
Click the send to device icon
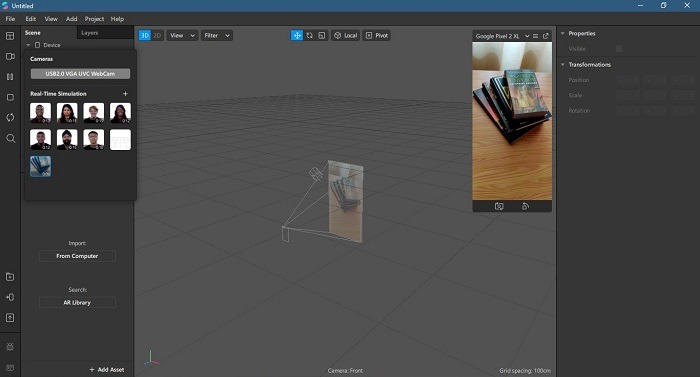click(x=10, y=297)
